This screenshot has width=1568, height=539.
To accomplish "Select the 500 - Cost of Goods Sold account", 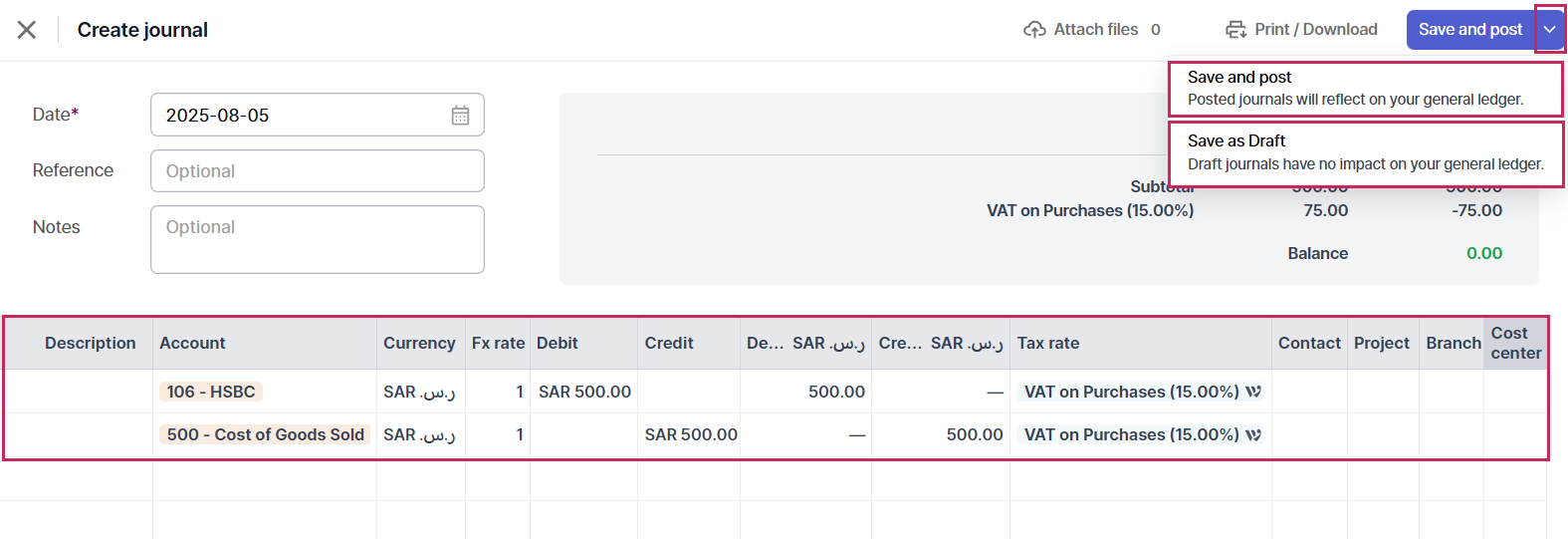I will (x=265, y=434).
